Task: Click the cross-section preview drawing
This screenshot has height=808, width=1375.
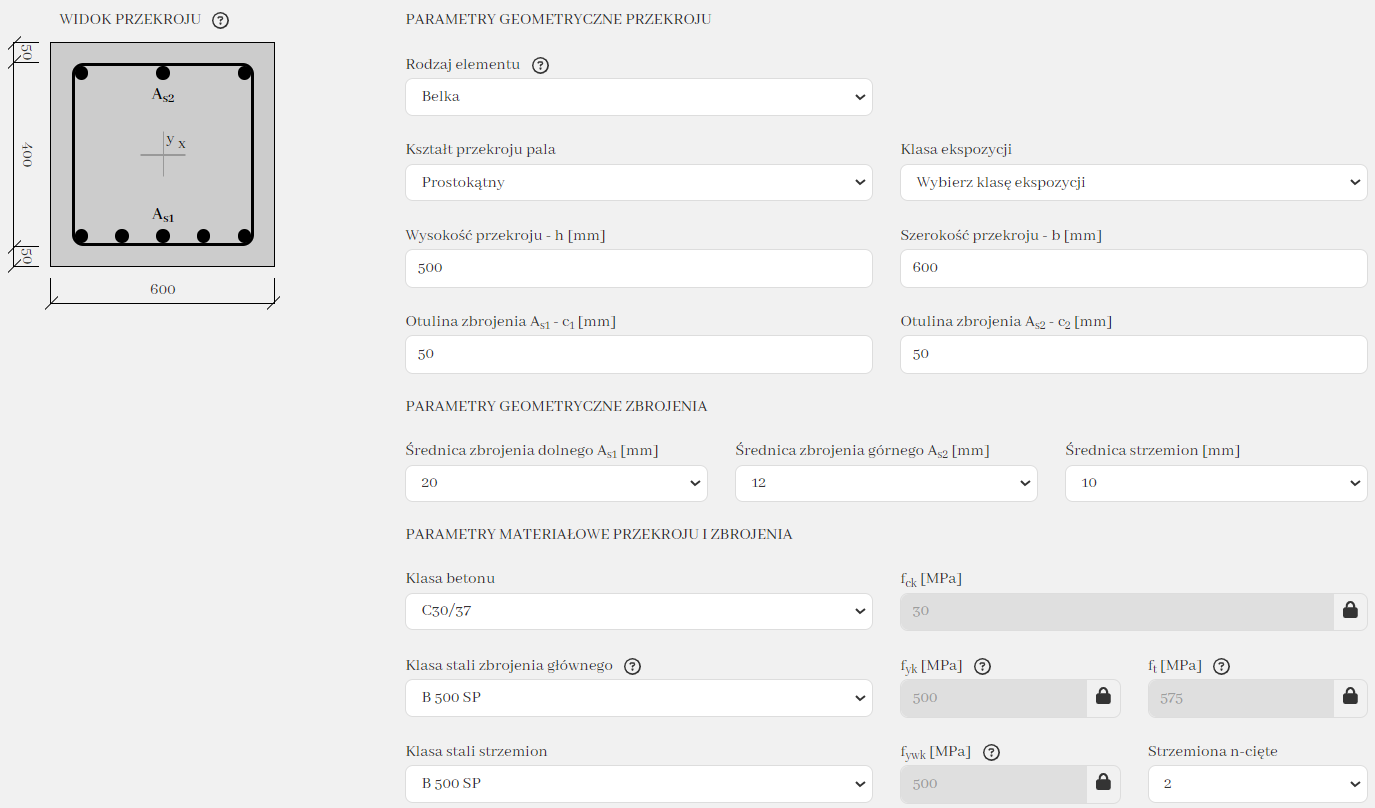Action: 162,155
